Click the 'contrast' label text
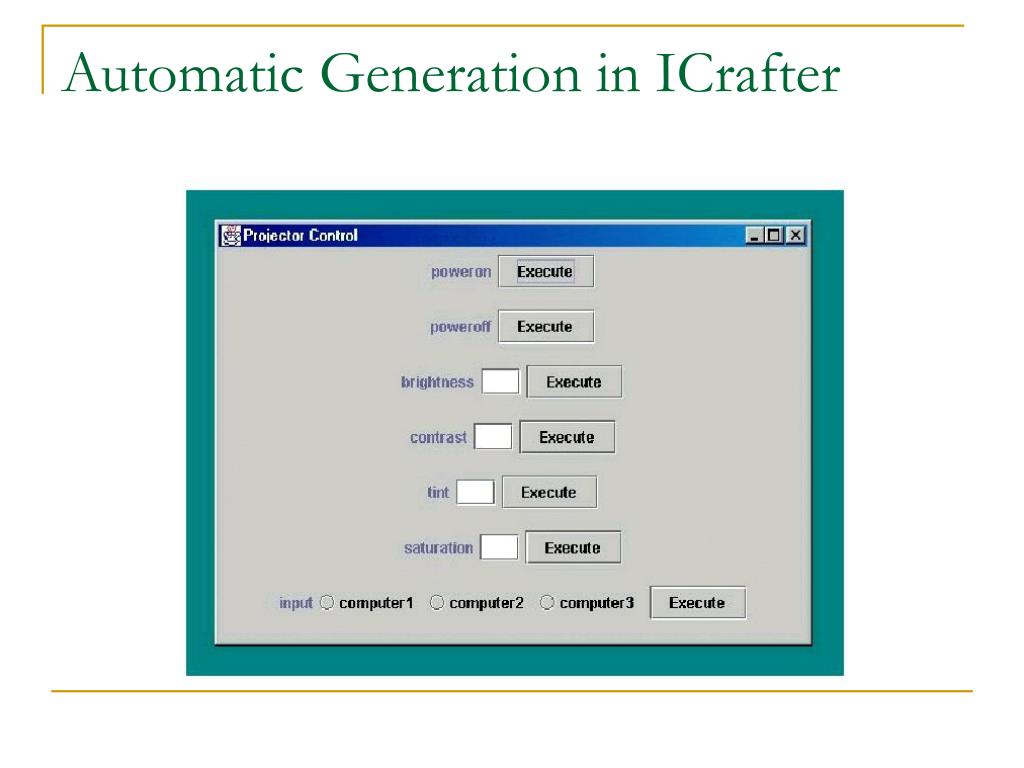This screenshot has height=768, width=1024. (x=438, y=437)
